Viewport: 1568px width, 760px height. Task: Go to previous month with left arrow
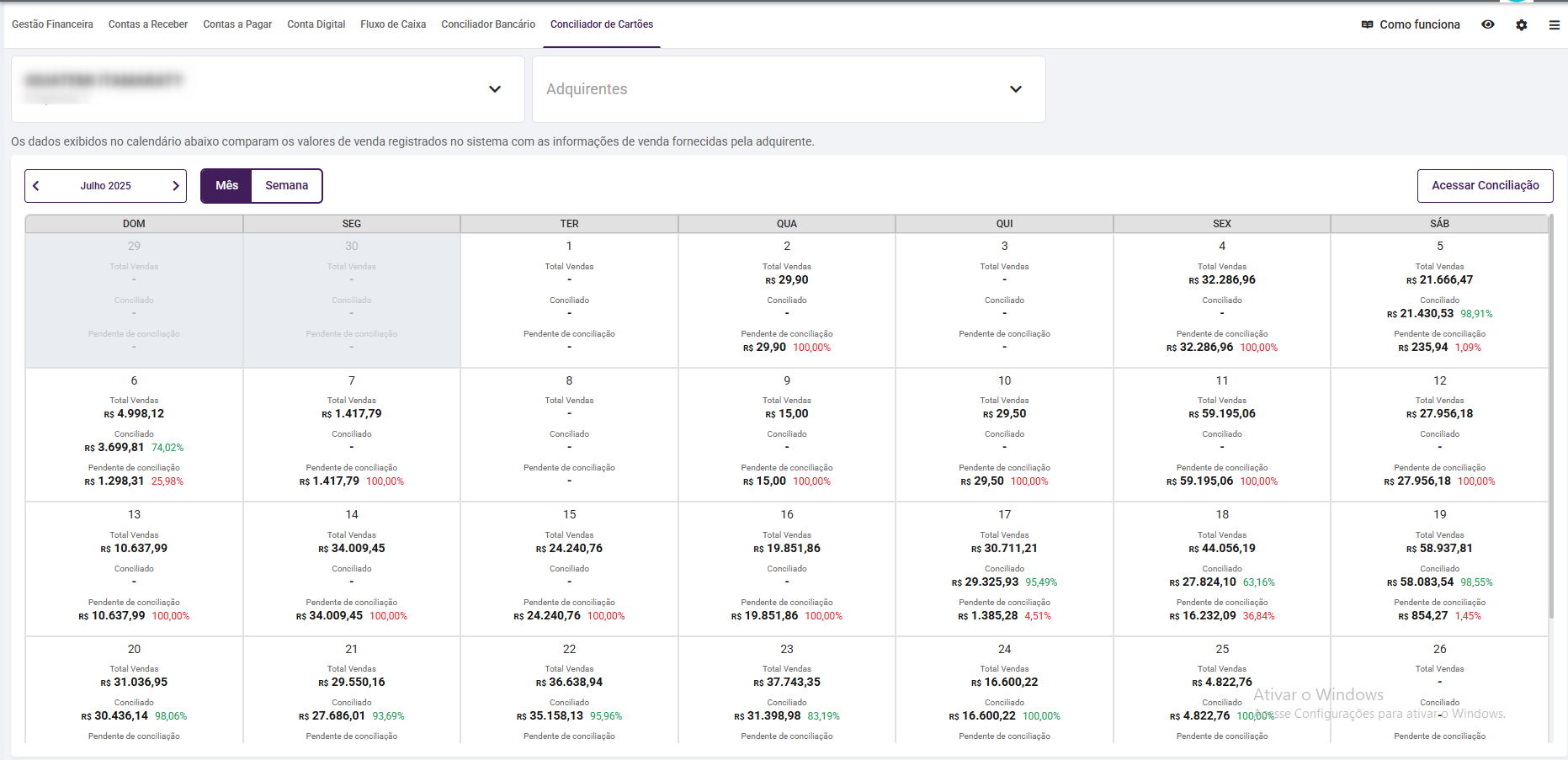pos(36,186)
